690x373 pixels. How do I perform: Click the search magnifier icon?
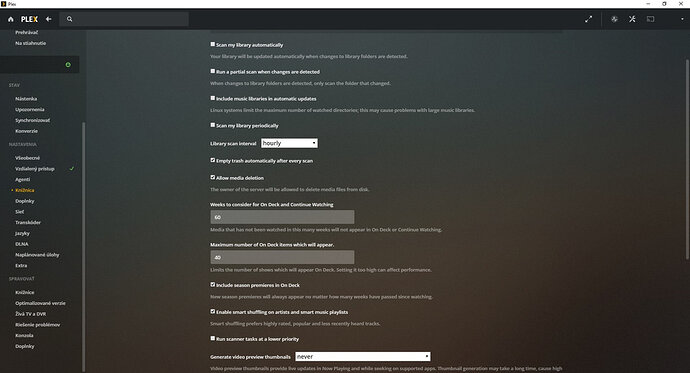tap(70, 19)
